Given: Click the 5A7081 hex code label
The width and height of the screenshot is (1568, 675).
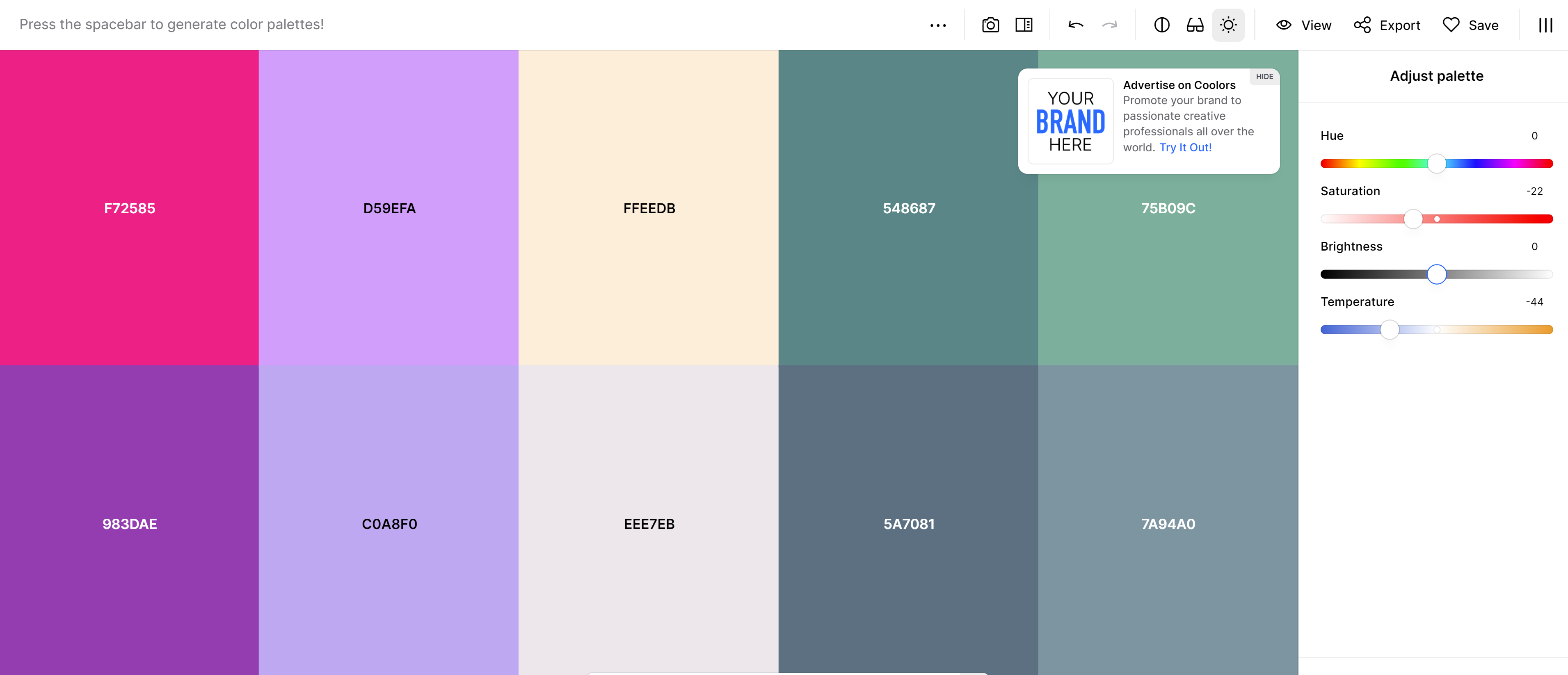Looking at the screenshot, I should pyautogui.click(x=908, y=523).
